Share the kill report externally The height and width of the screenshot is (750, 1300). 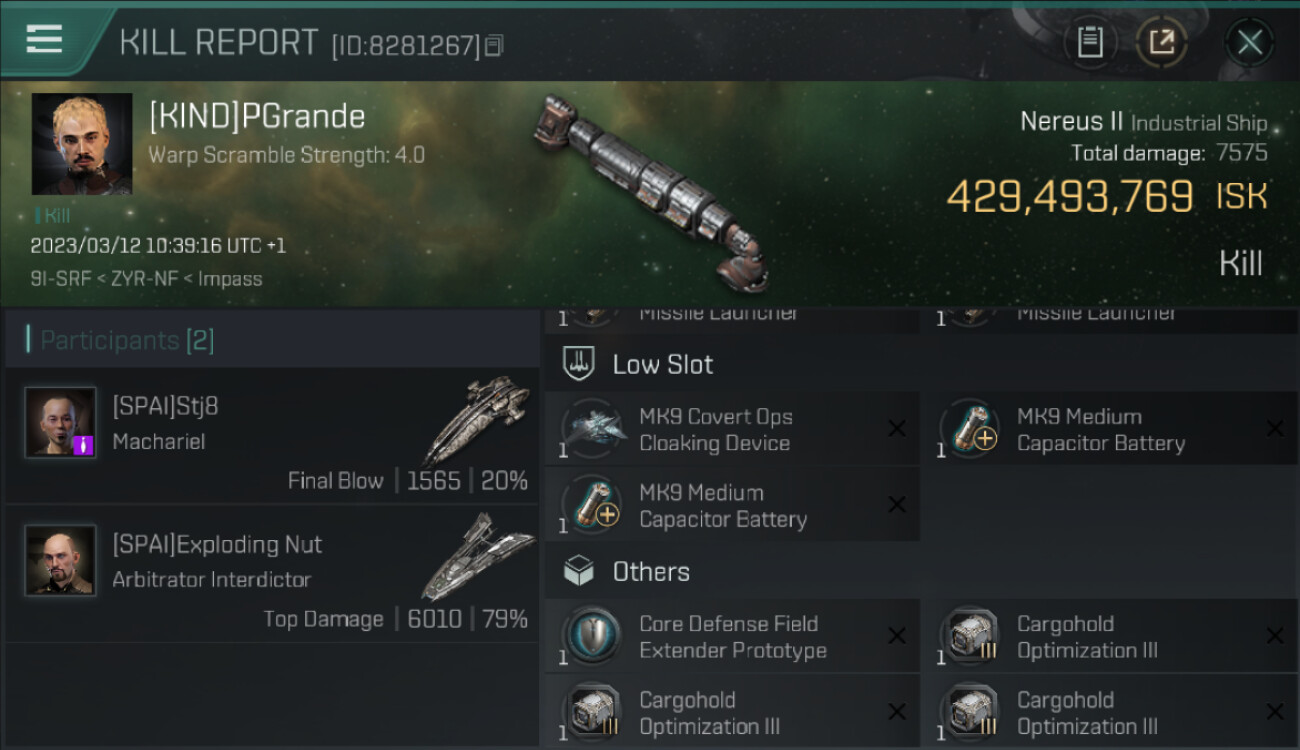1161,42
